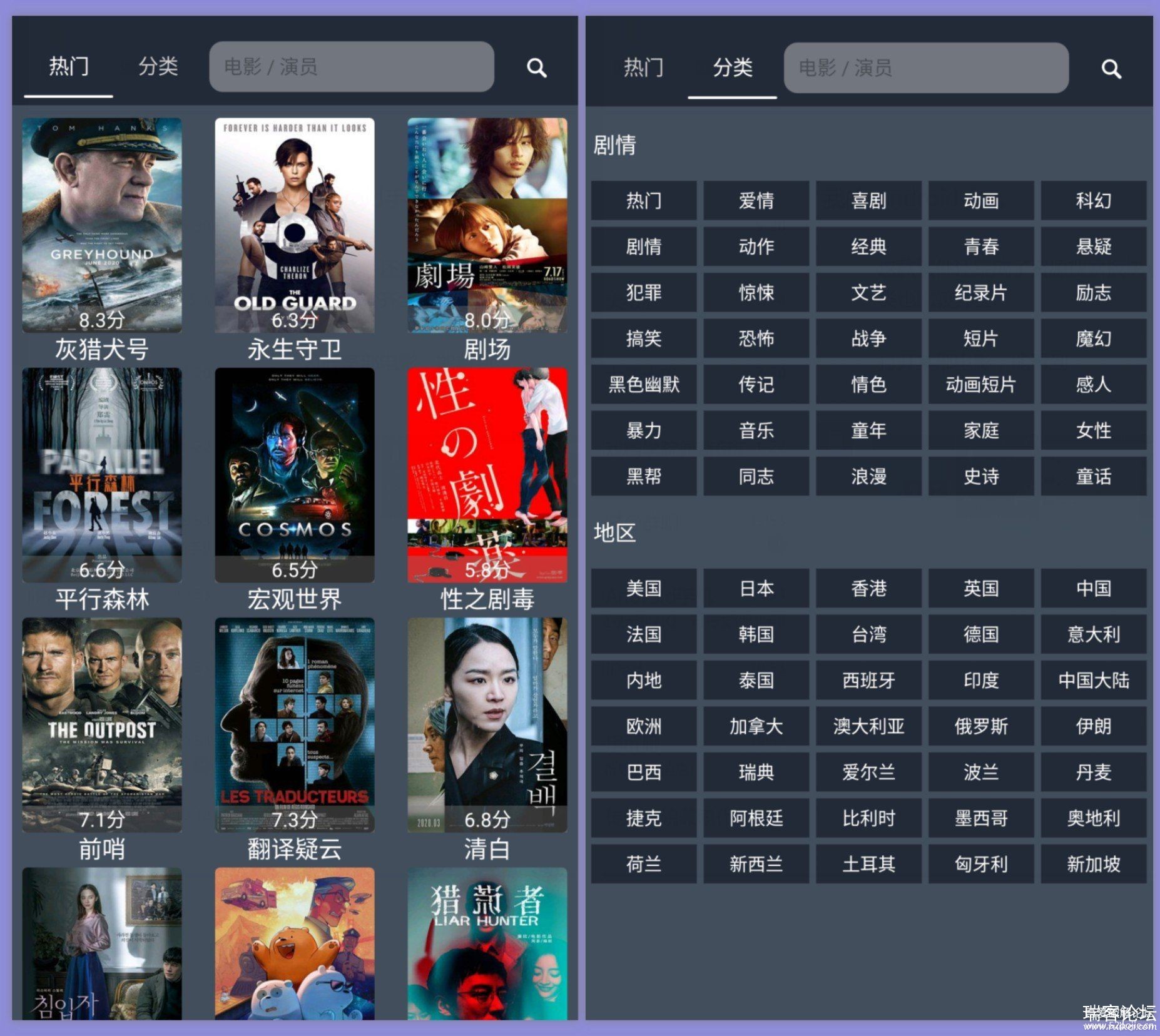Open the Korean 침입자 movie poster
Viewport: 1160px width, 1036px height.
[x=102, y=943]
